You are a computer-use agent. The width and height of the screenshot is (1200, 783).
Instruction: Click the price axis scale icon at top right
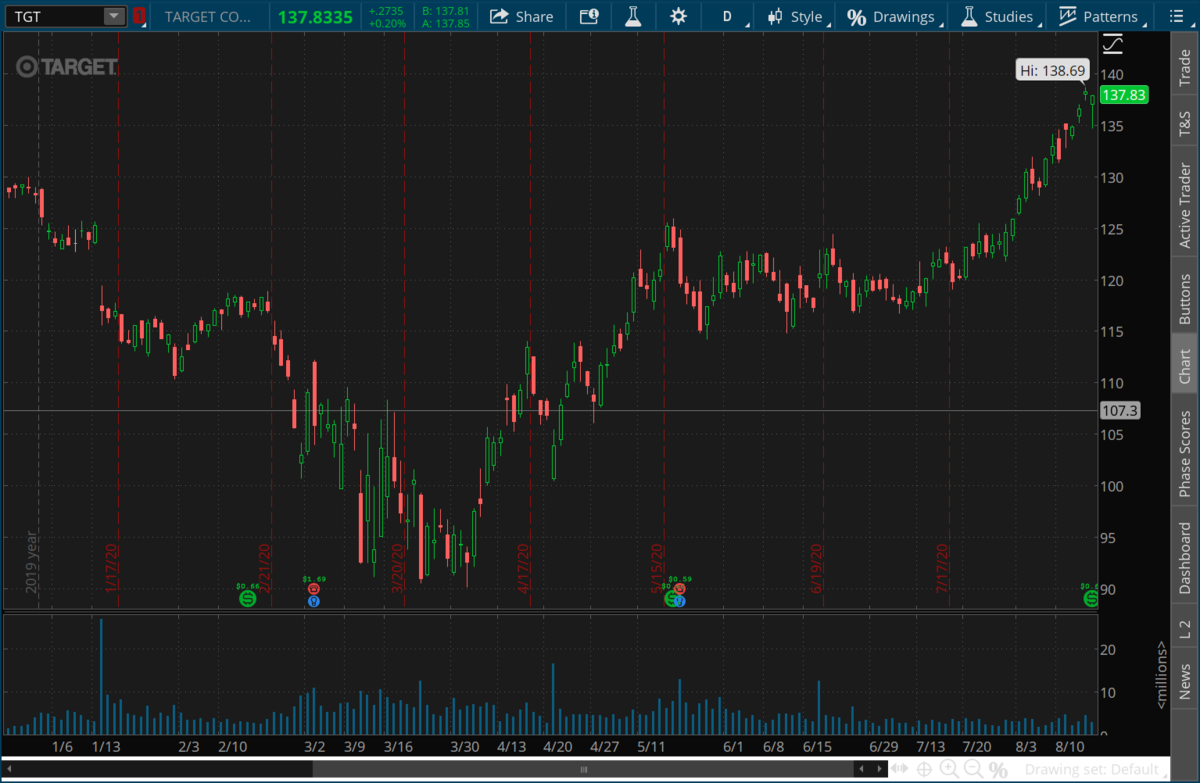coord(1112,44)
